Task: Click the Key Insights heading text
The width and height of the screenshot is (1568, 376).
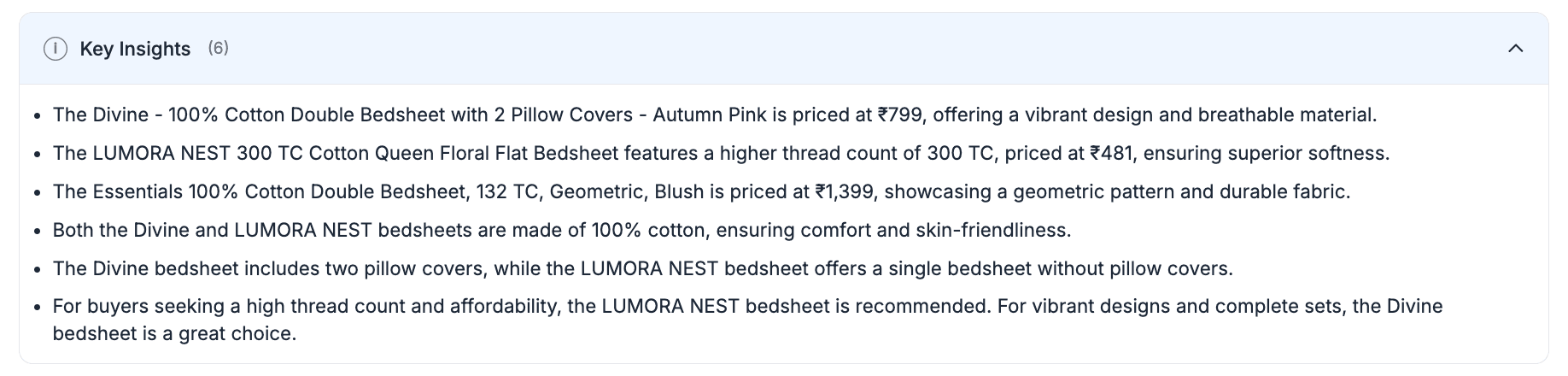Action: tap(135, 49)
